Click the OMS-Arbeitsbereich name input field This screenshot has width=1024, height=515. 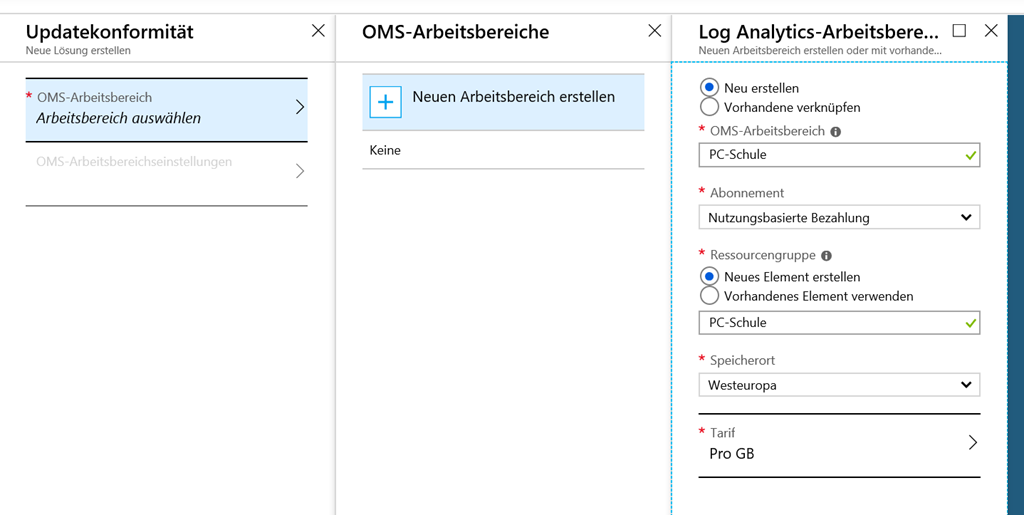tap(828, 155)
